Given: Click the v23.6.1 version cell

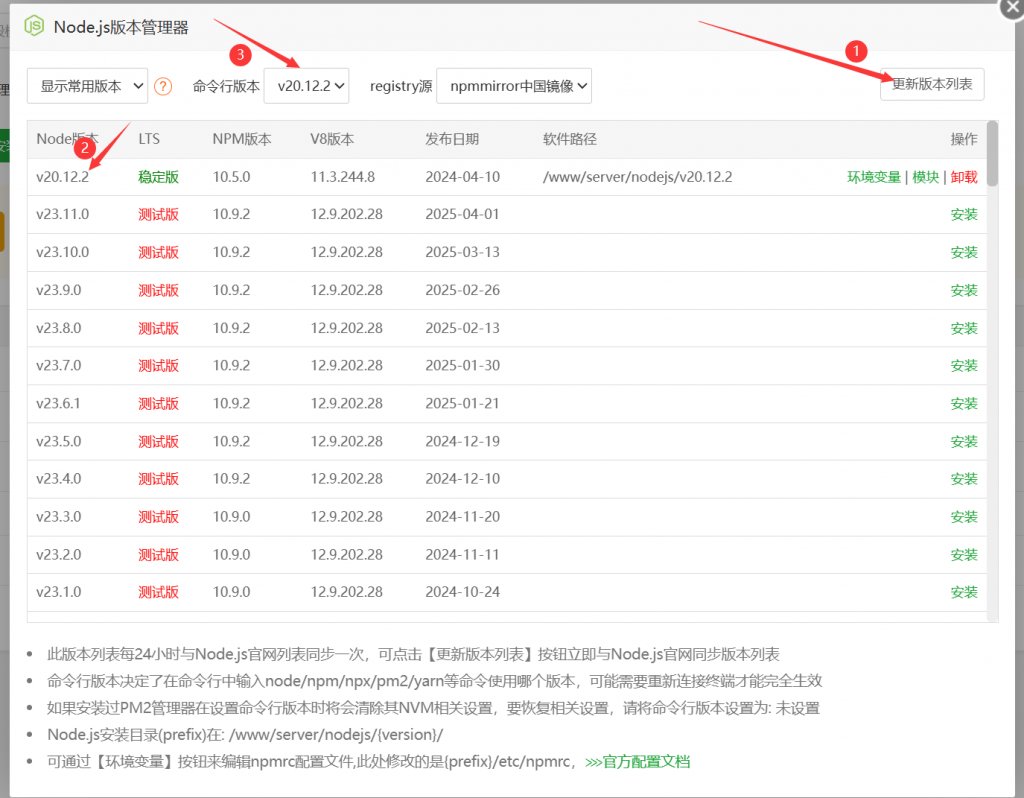Looking at the screenshot, I should (58, 403).
